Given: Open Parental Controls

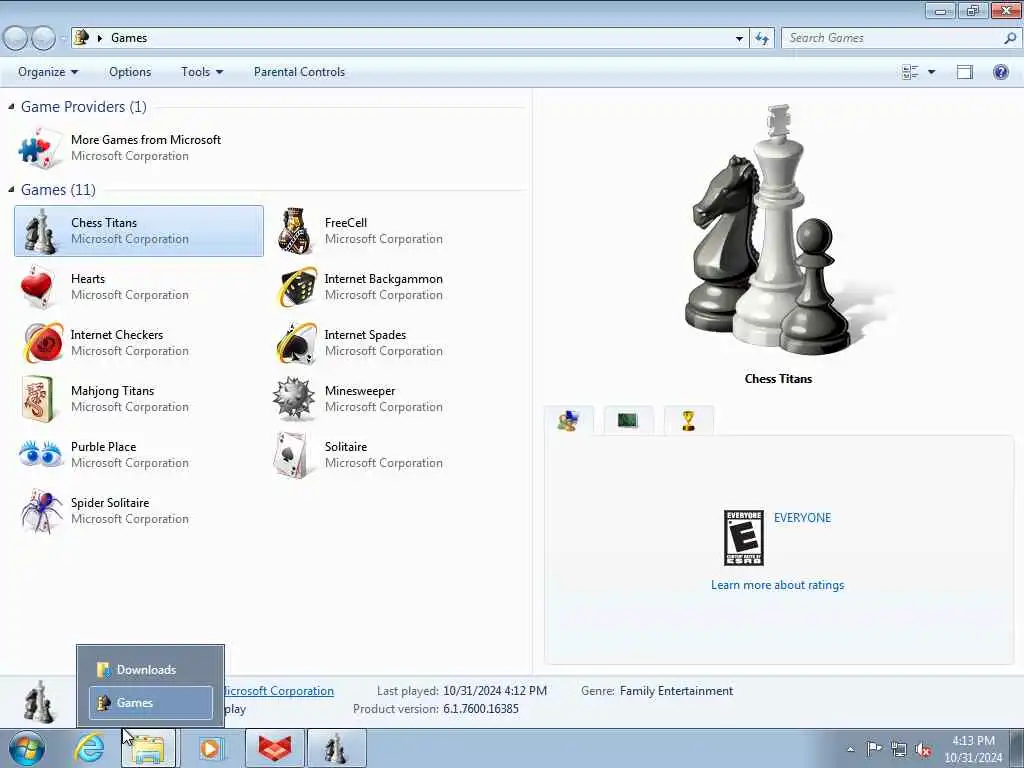Looking at the screenshot, I should click(x=299, y=72).
